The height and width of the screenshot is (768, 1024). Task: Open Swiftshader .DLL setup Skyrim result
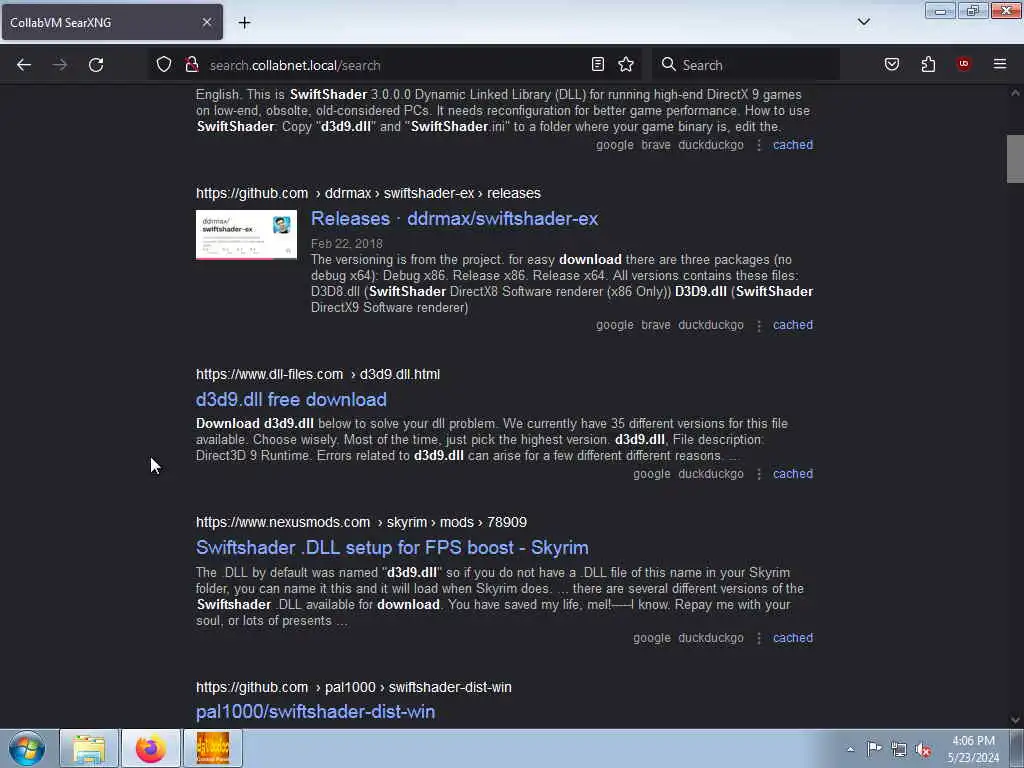(392, 547)
